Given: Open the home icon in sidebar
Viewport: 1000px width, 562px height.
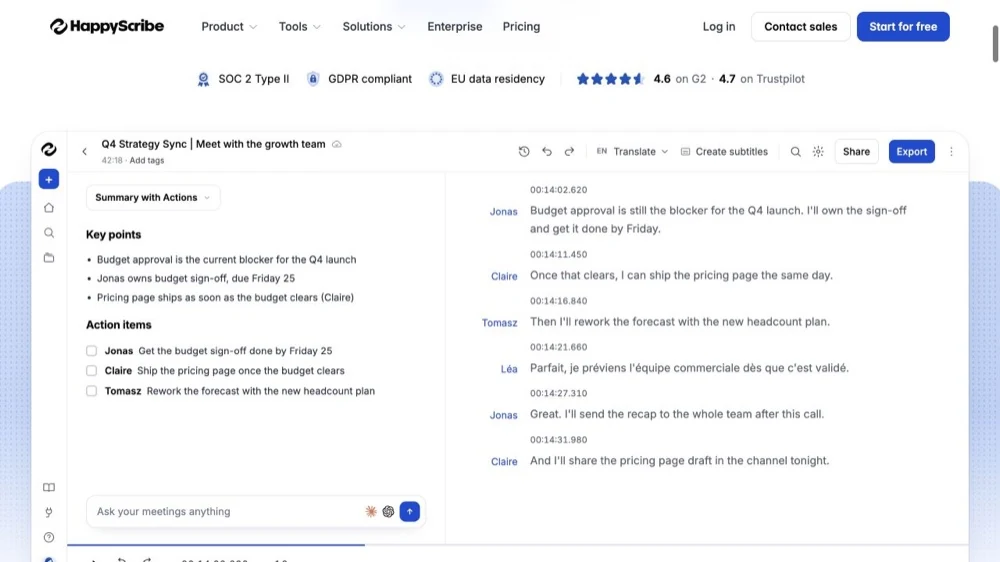Looking at the screenshot, I should point(48,207).
